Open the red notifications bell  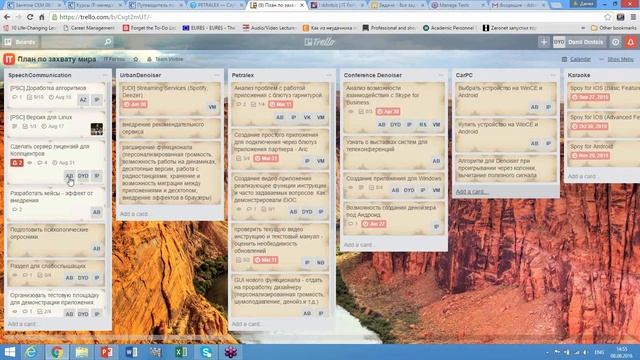(631, 42)
